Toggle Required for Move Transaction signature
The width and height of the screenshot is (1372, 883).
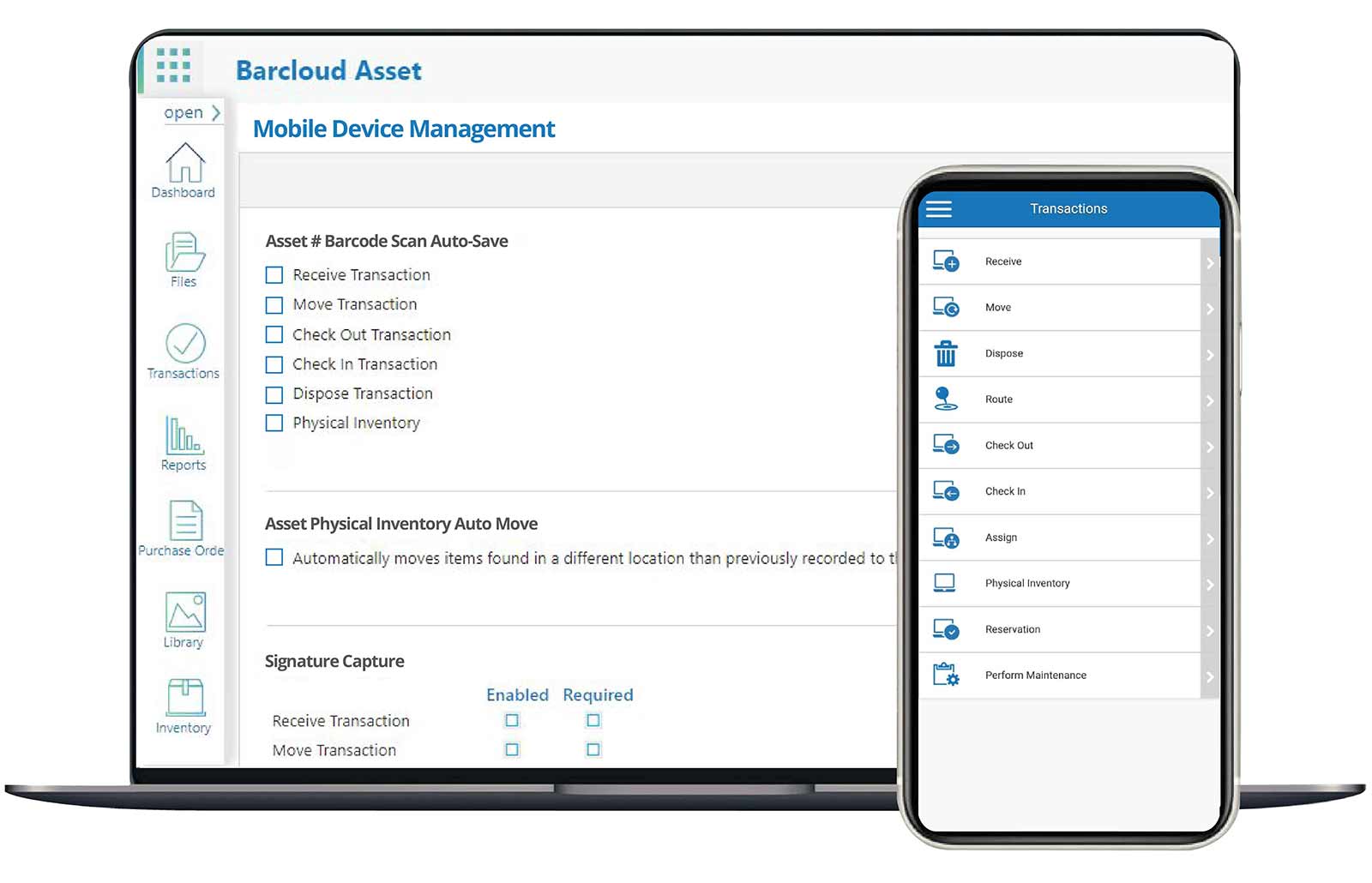(593, 749)
